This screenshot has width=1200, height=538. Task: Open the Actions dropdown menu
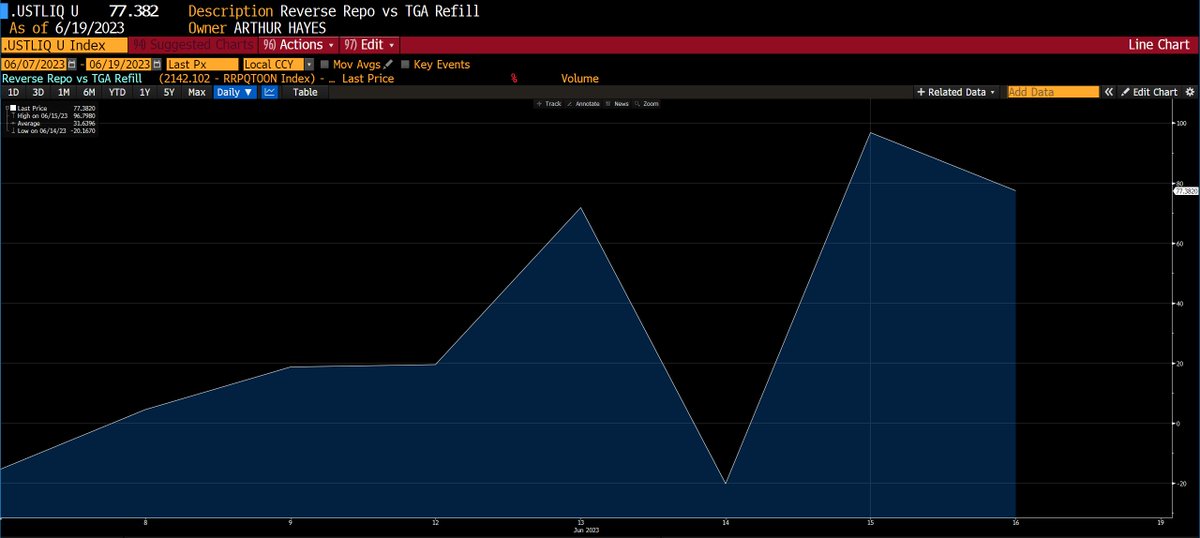click(x=297, y=45)
